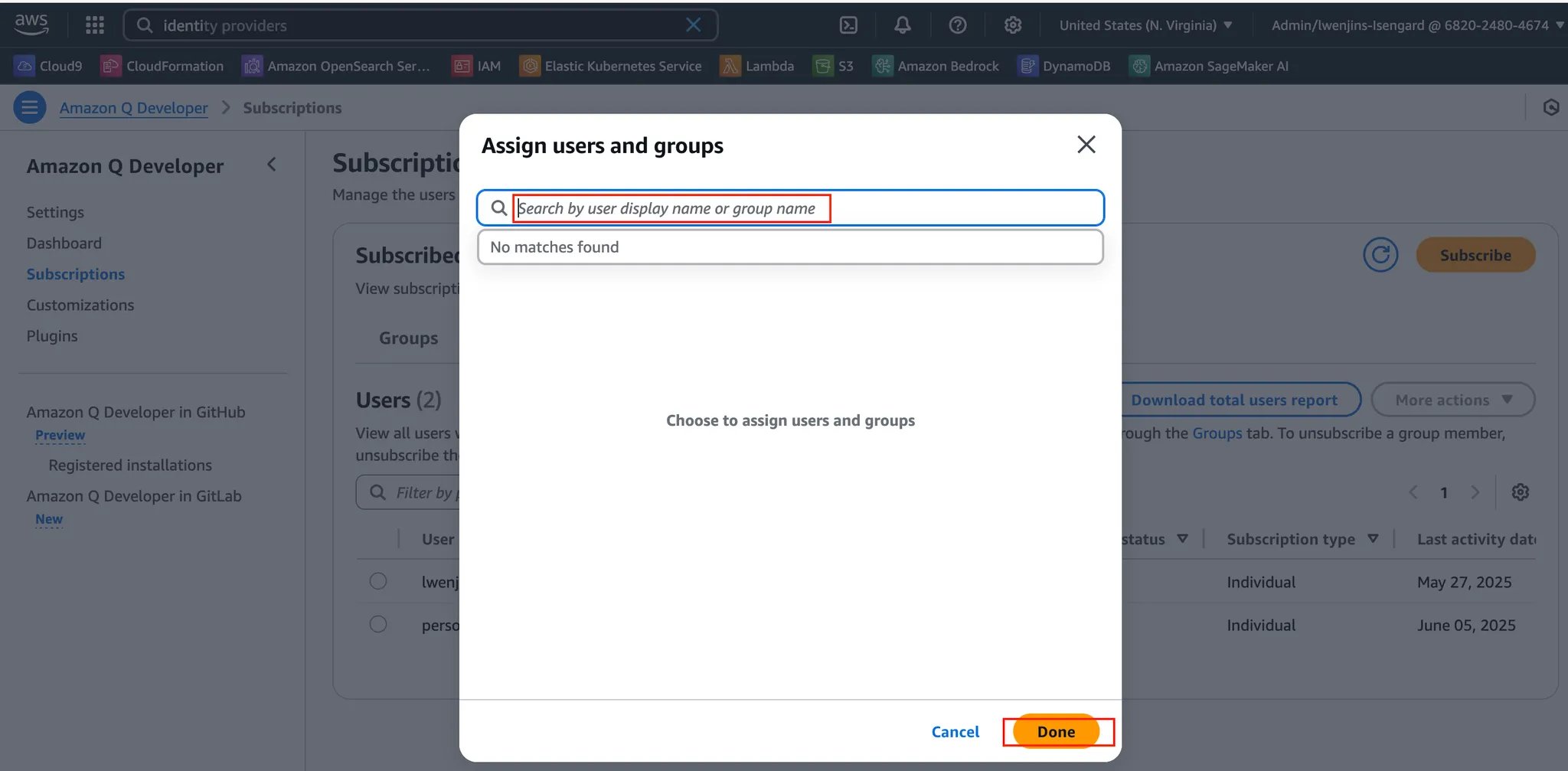Follow the Amazon Q Developer breadcrumb link
This screenshot has height=771, width=1568.
pos(134,108)
